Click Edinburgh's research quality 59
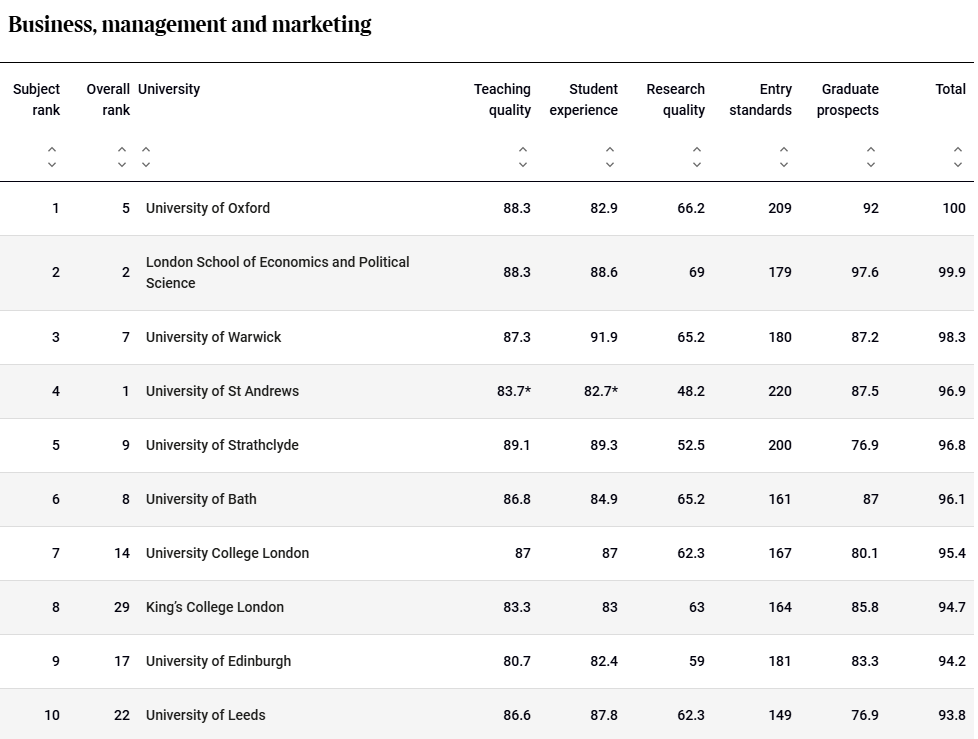 (x=697, y=661)
